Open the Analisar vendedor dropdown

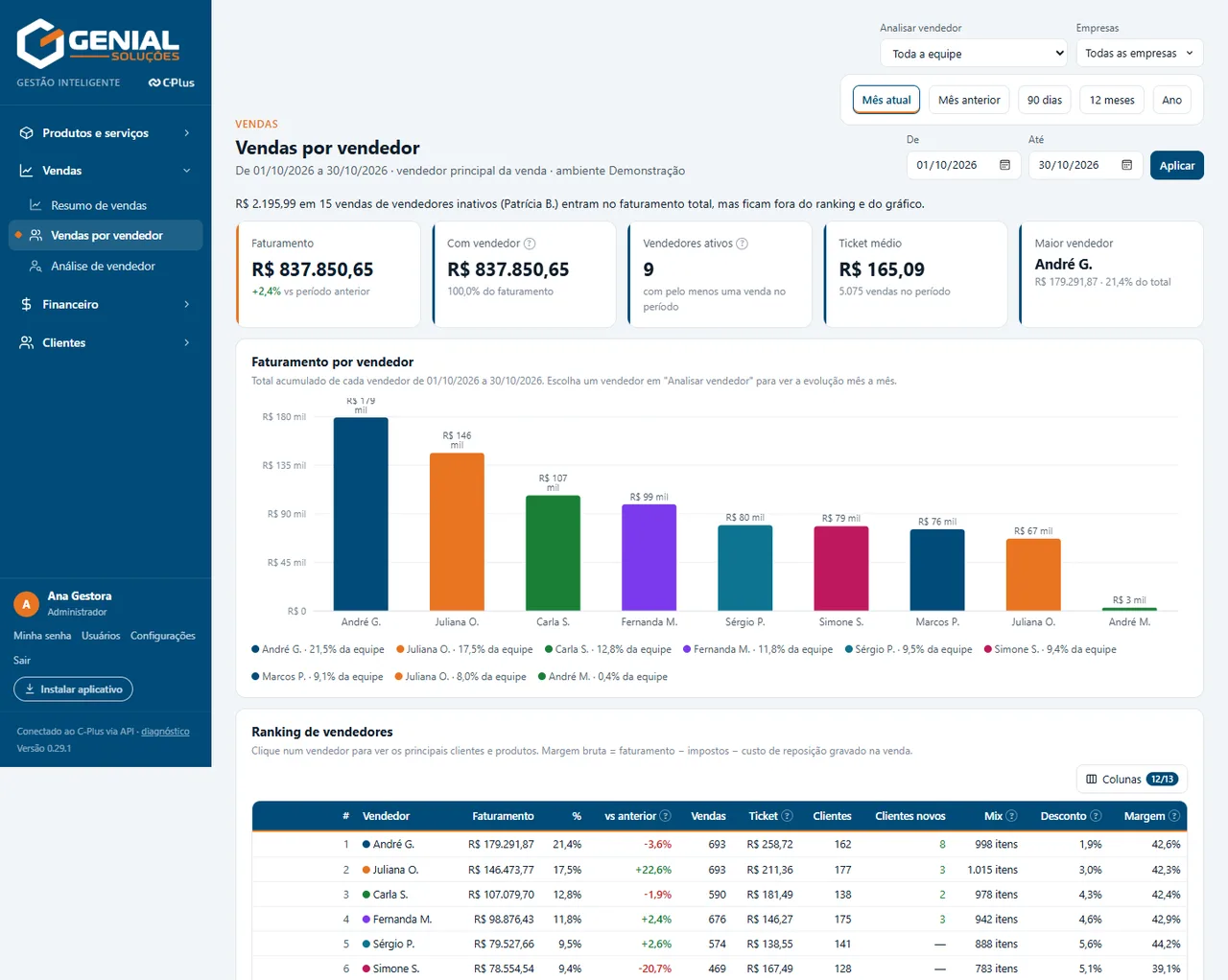tap(974, 54)
